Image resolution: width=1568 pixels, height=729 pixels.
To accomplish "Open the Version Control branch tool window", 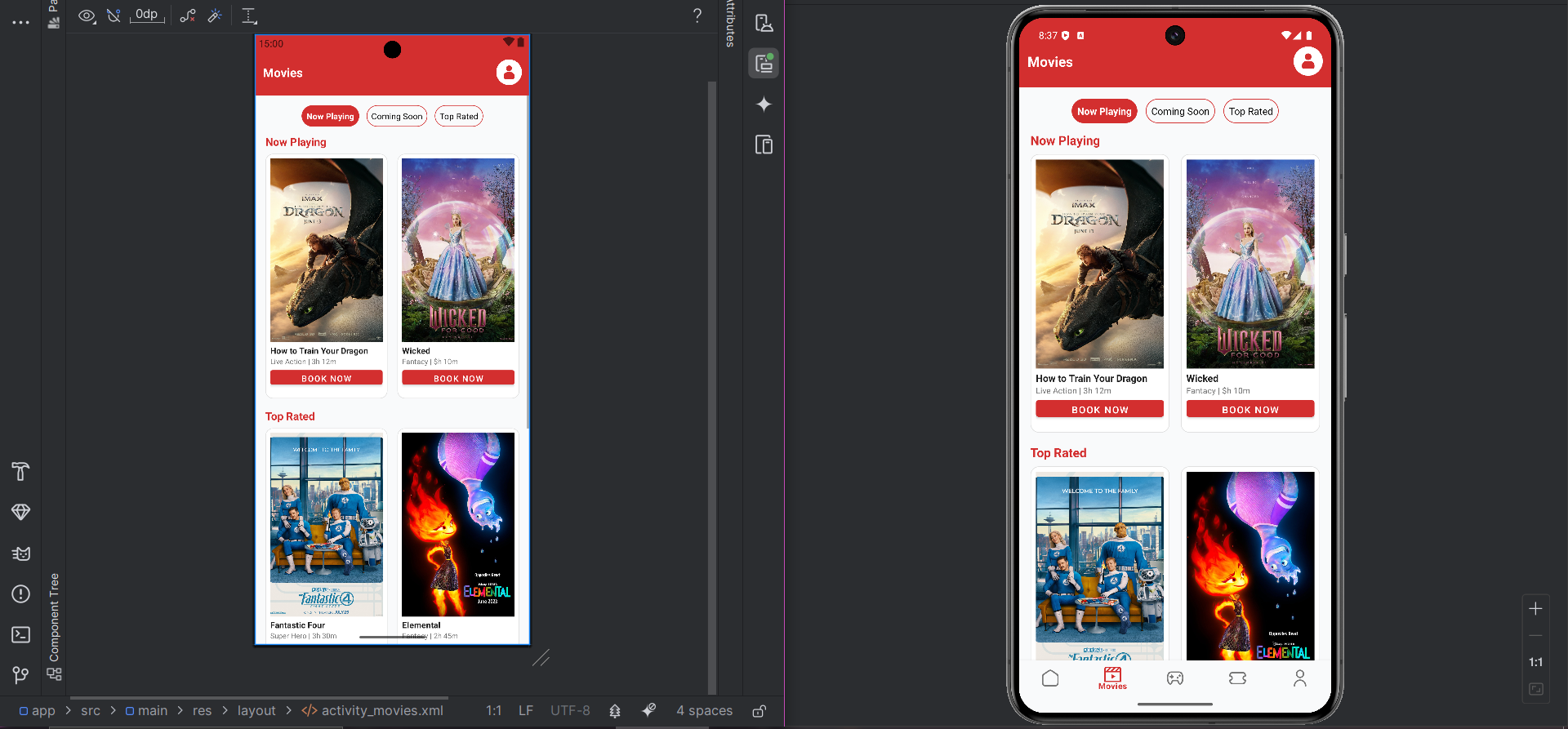I will tap(21, 674).
